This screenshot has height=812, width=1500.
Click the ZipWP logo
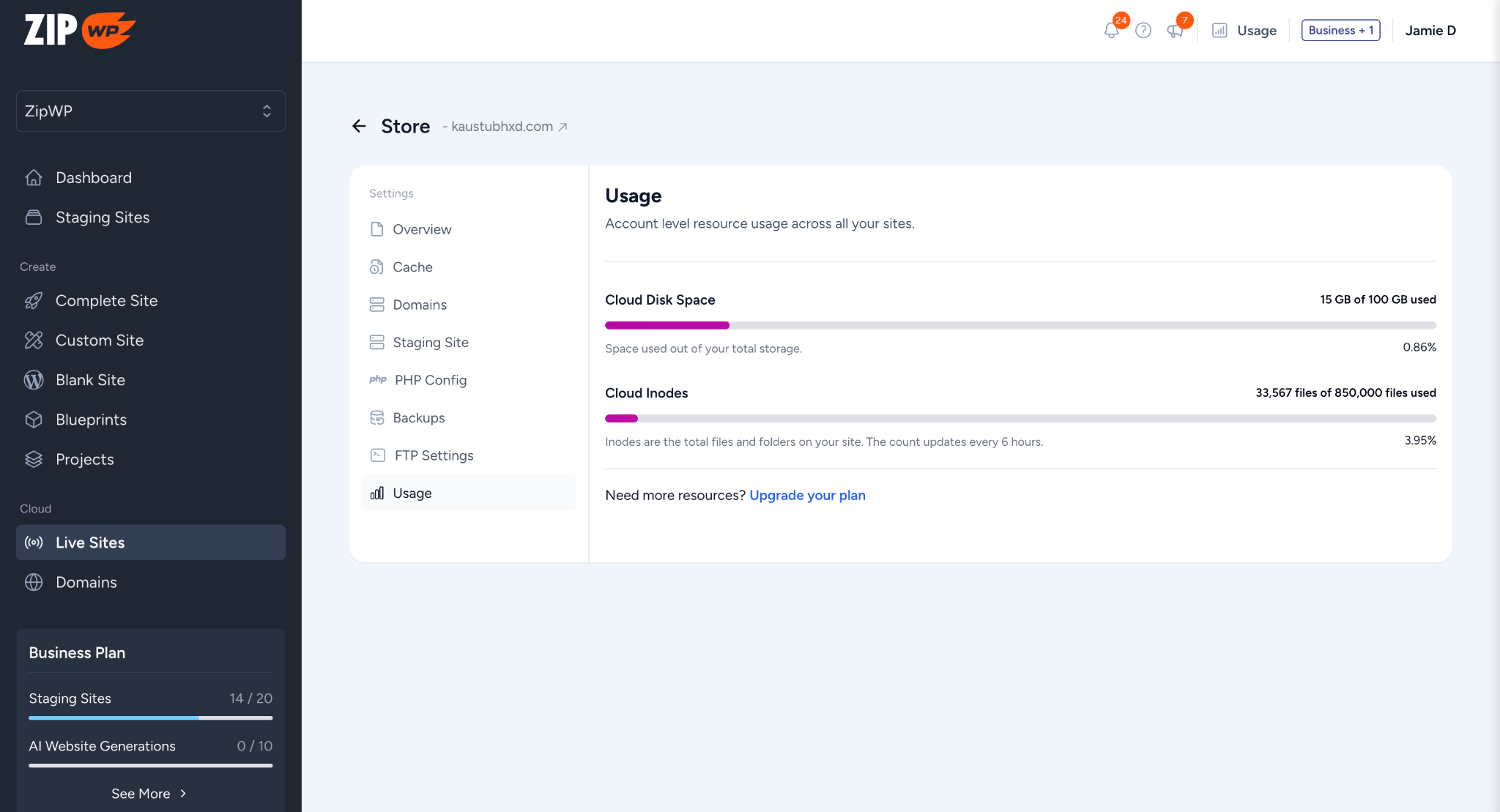pyautogui.click(x=80, y=30)
